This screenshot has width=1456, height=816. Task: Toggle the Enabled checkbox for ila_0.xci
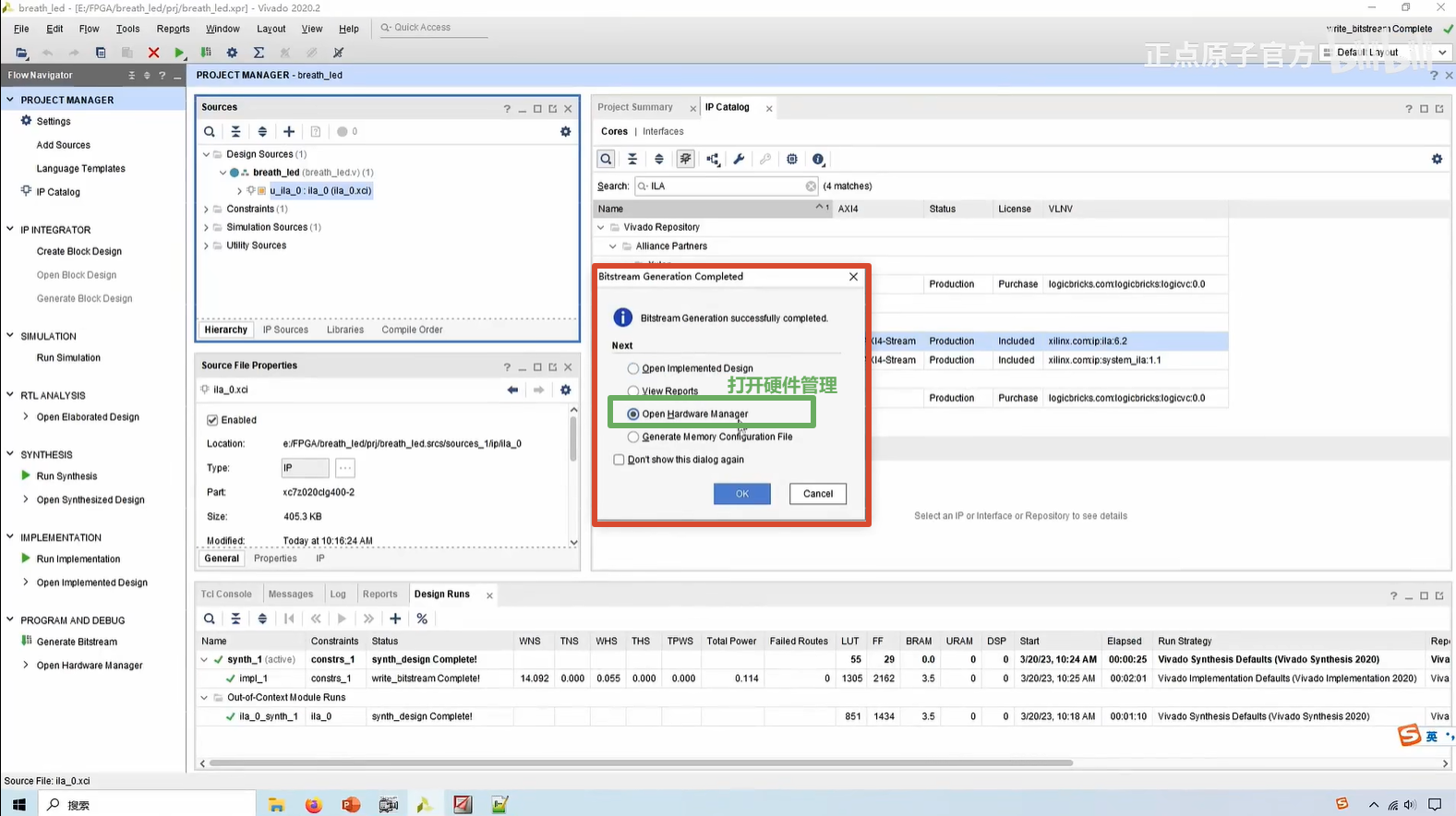(212, 420)
